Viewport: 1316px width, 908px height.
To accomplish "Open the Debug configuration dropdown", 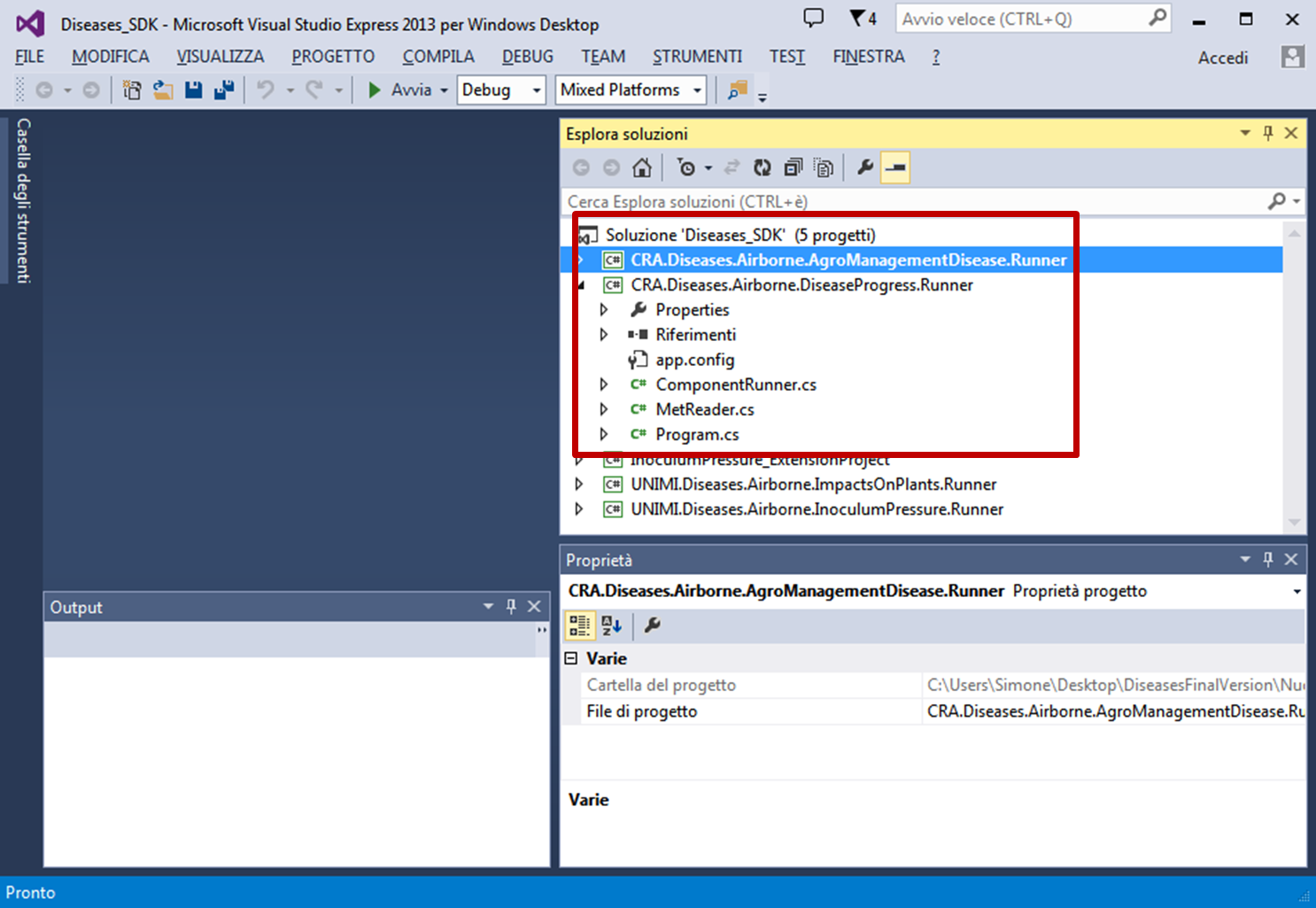I will click(x=501, y=89).
